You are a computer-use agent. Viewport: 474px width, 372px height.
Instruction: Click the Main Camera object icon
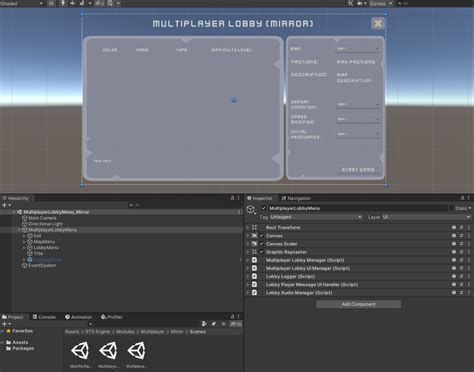[24, 218]
